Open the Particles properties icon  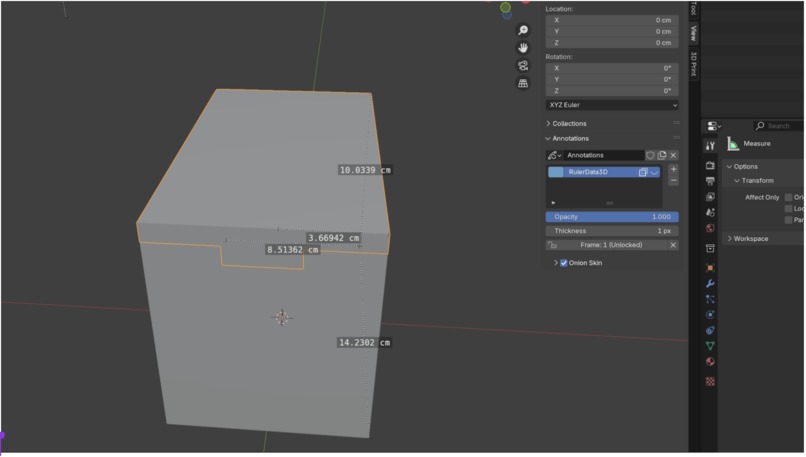(x=710, y=299)
